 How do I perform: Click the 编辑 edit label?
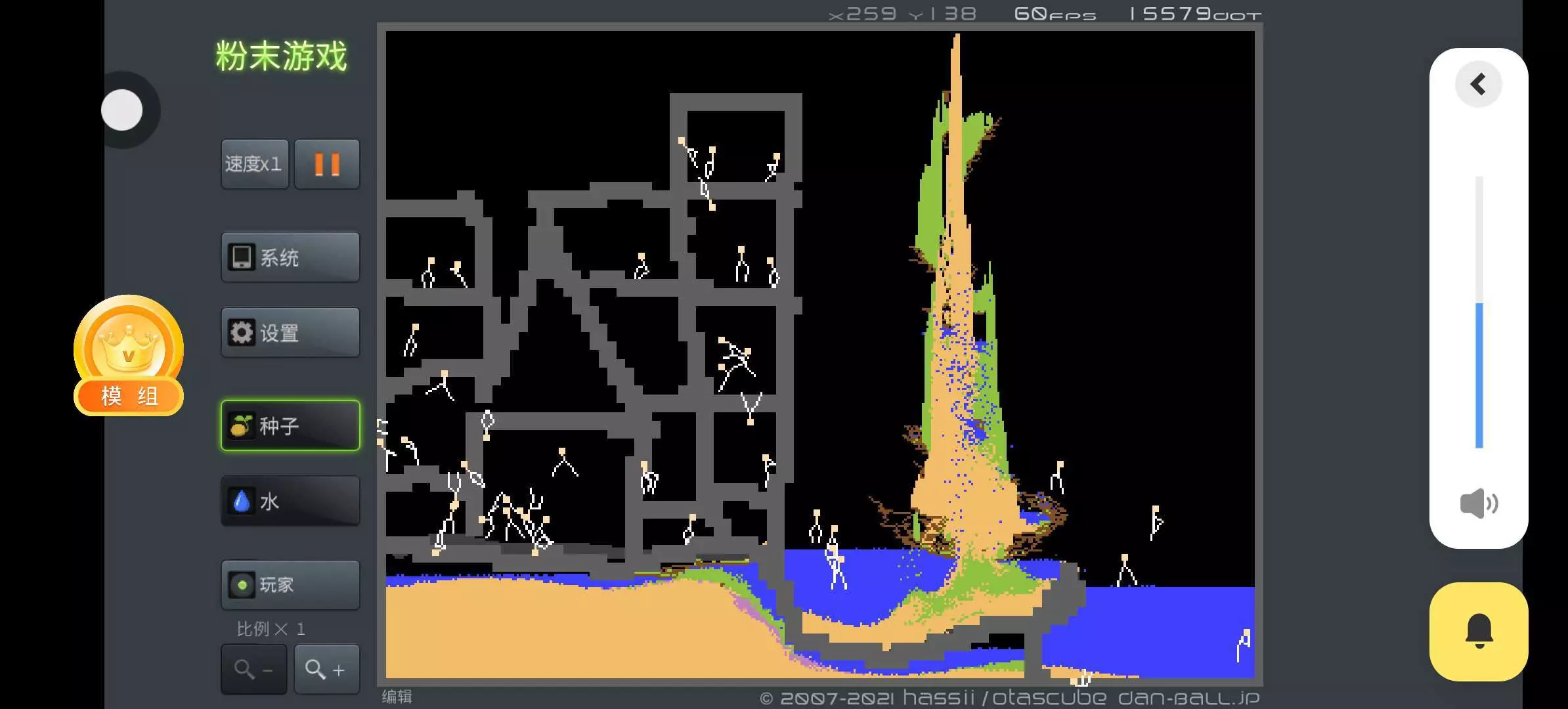point(397,697)
